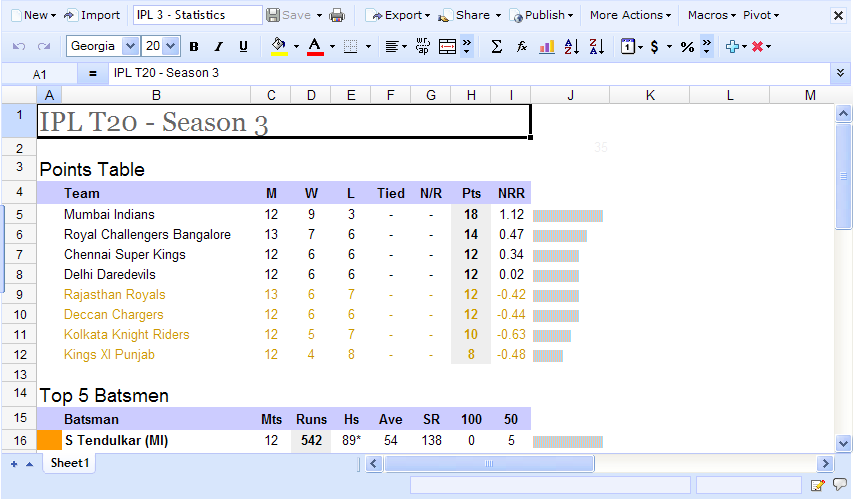The image size is (853, 499).
Task: Click the note edit icon in status bar
Action: click(x=817, y=485)
